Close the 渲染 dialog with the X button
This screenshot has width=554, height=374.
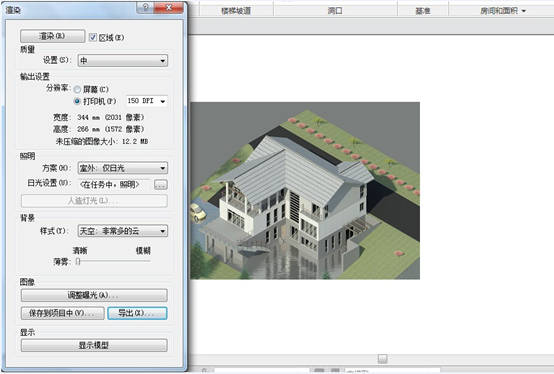coord(169,7)
